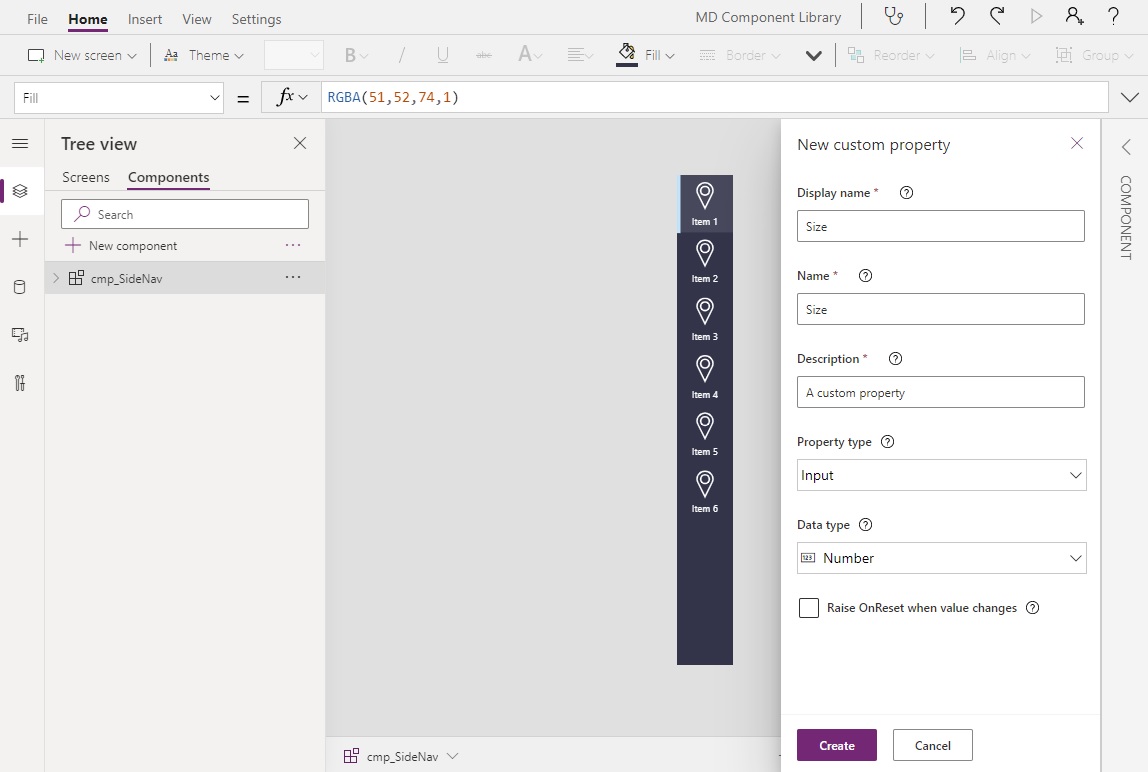Open the Tree view panel icon
Screen dimensions: 1148x772
point(21,190)
